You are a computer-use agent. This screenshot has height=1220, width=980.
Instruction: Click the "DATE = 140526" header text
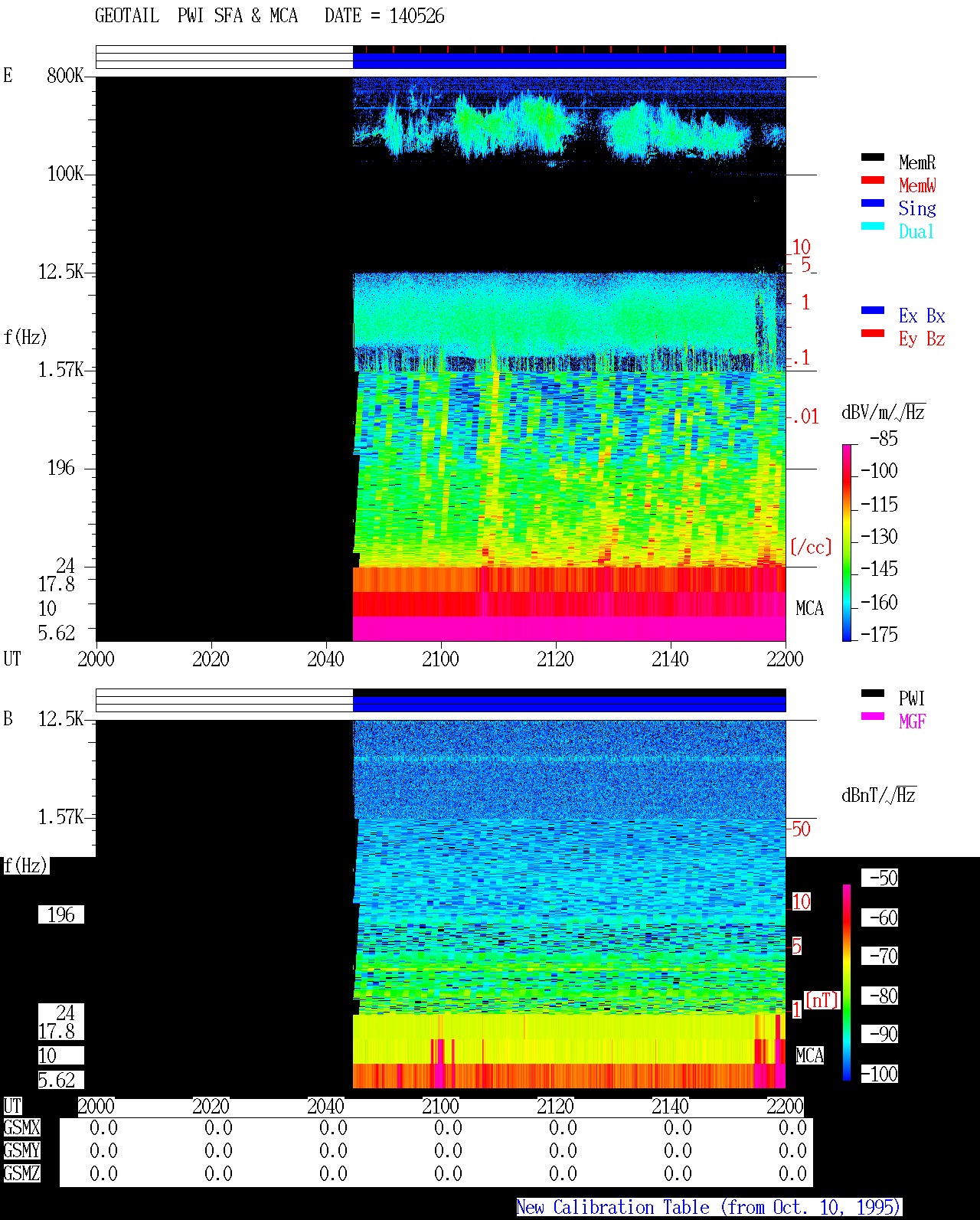[384, 16]
